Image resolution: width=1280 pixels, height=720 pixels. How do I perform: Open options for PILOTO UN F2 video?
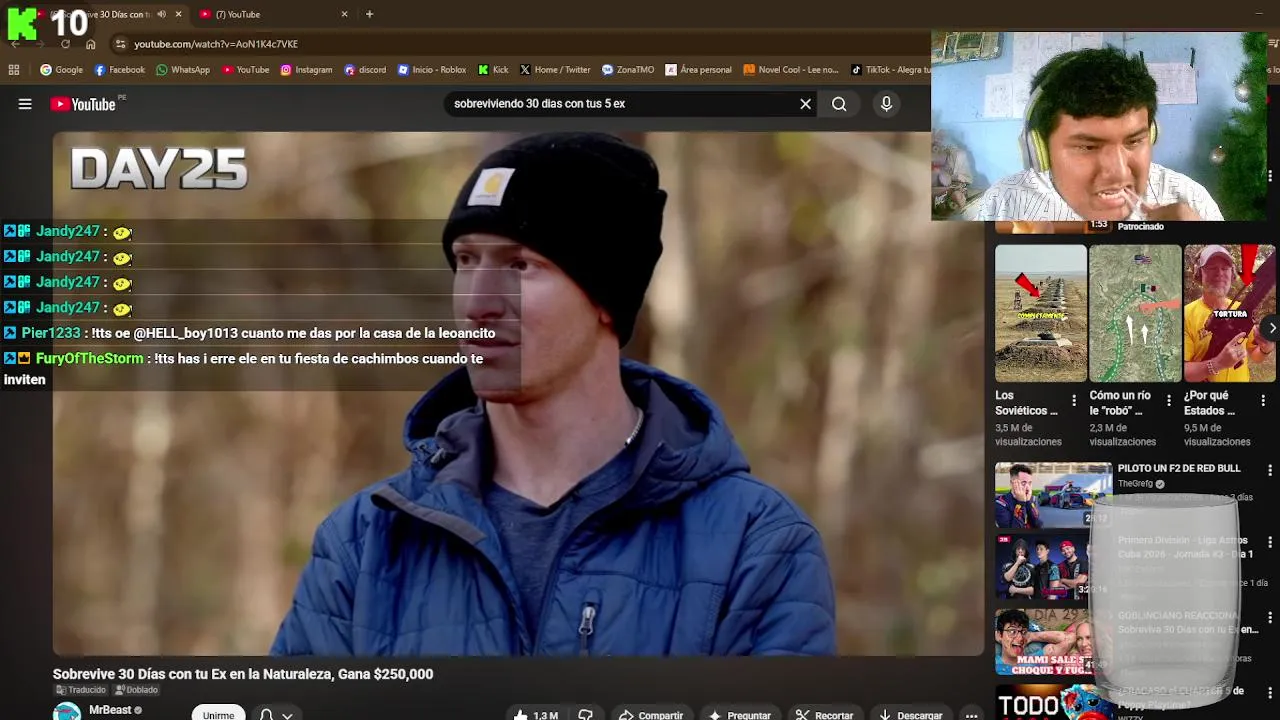coord(1270,470)
